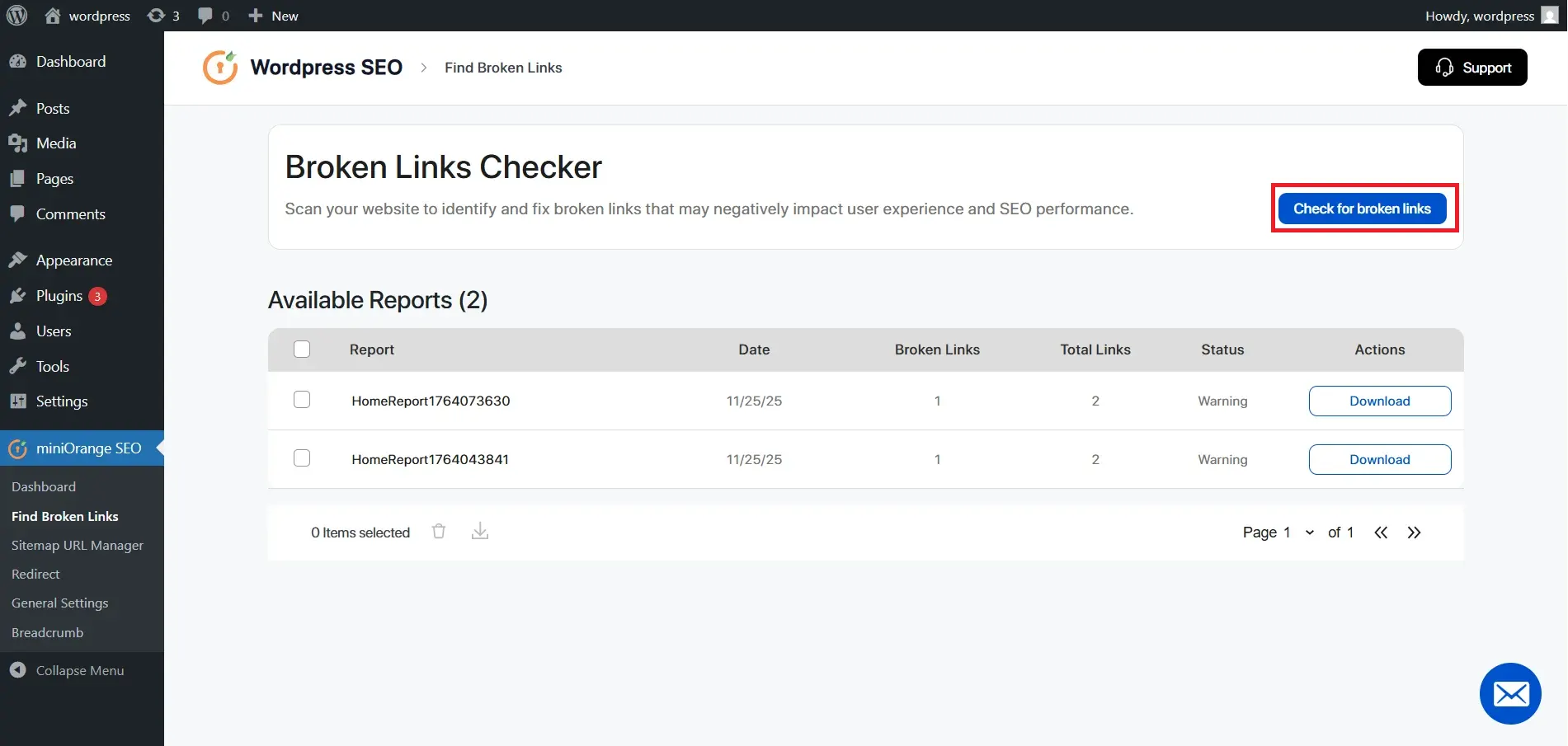
Task: Open the Page number dropdown
Action: pos(1308,532)
